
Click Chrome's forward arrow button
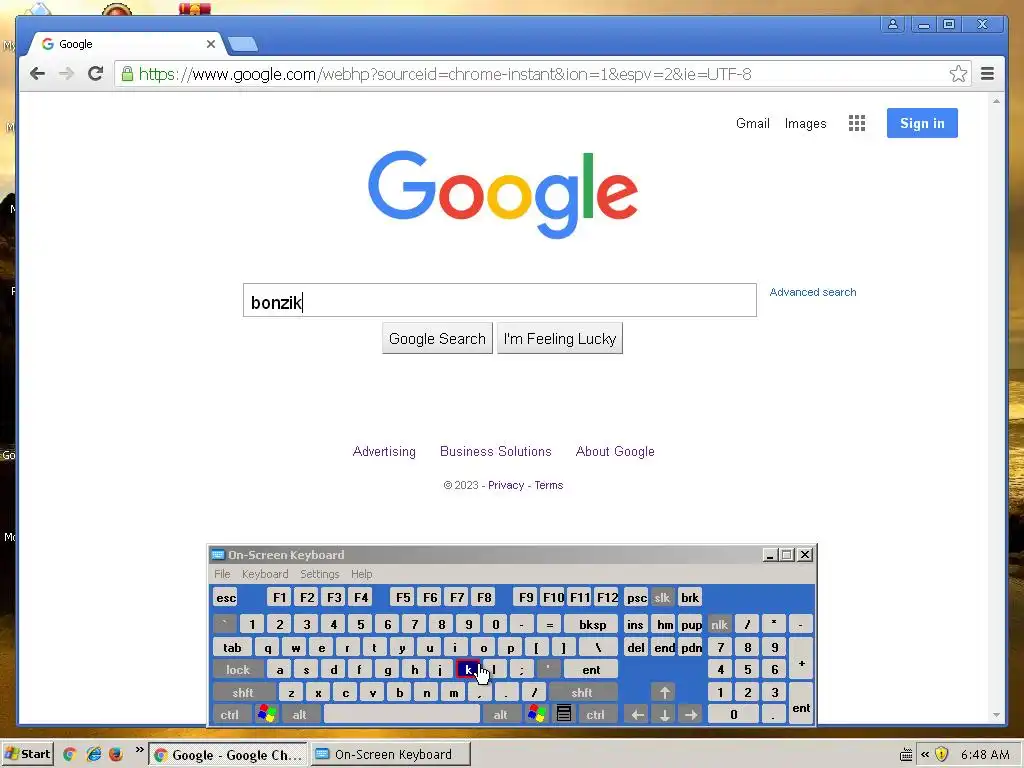66,74
